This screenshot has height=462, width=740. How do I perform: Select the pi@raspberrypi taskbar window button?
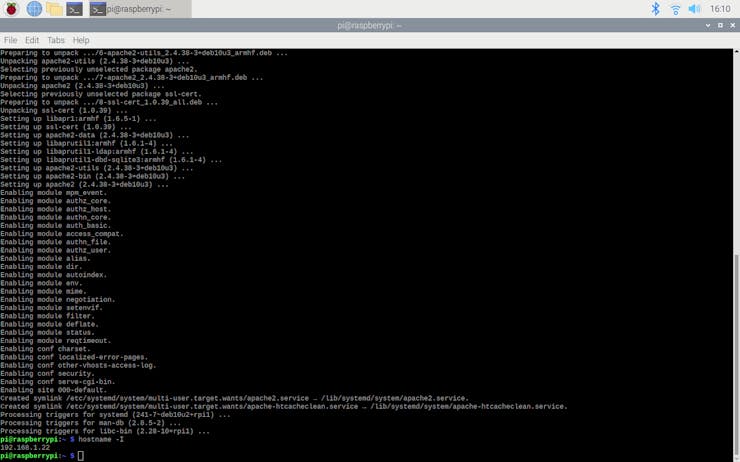[140, 9]
